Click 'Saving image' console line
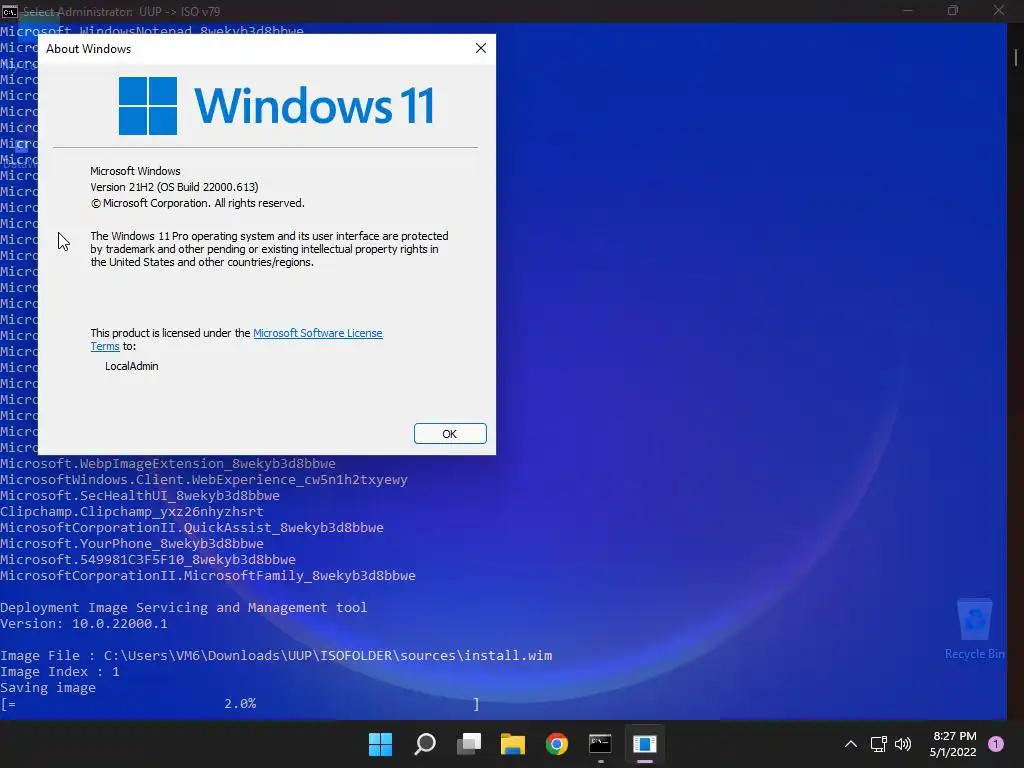 48,688
